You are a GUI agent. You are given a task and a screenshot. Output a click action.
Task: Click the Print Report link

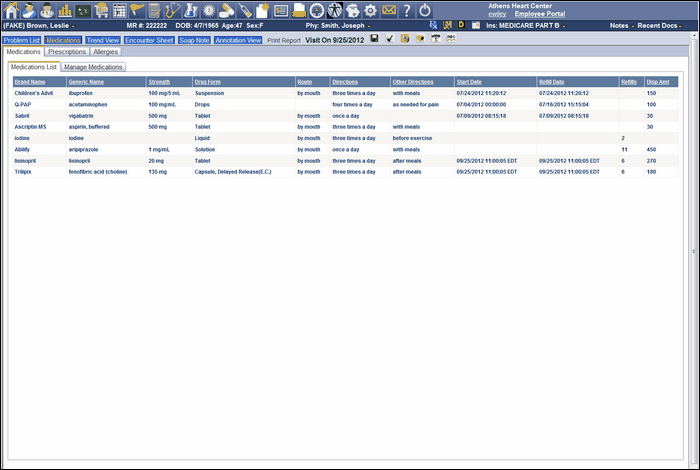283,40
